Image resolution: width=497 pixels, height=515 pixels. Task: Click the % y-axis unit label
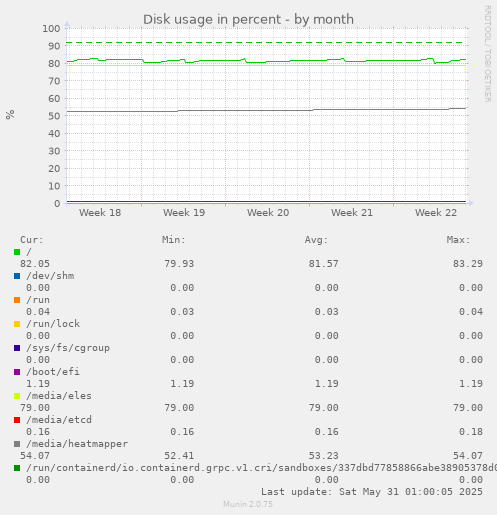[x=10, y=115]
